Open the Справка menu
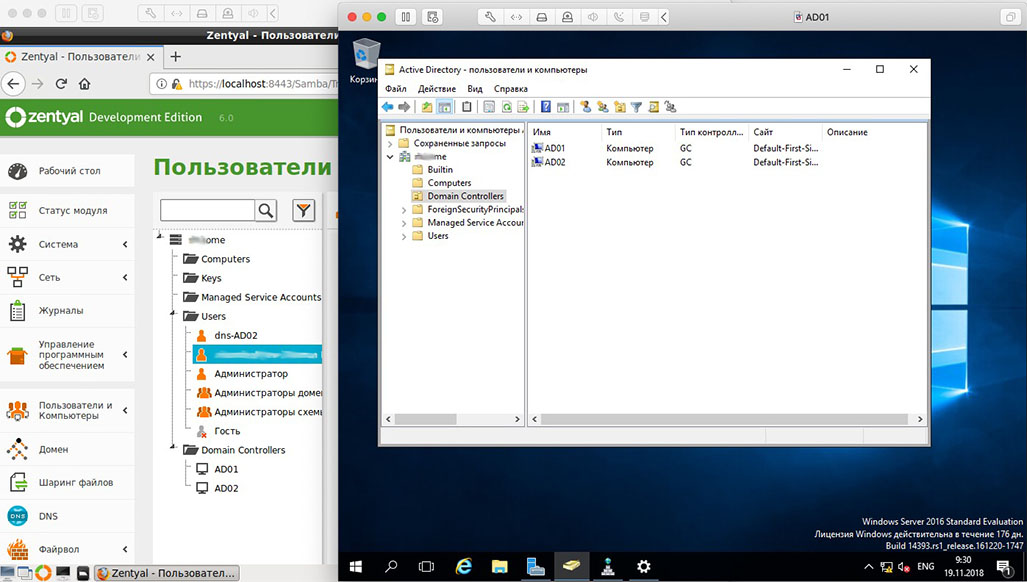1027x582 pixels. point(511,88)
